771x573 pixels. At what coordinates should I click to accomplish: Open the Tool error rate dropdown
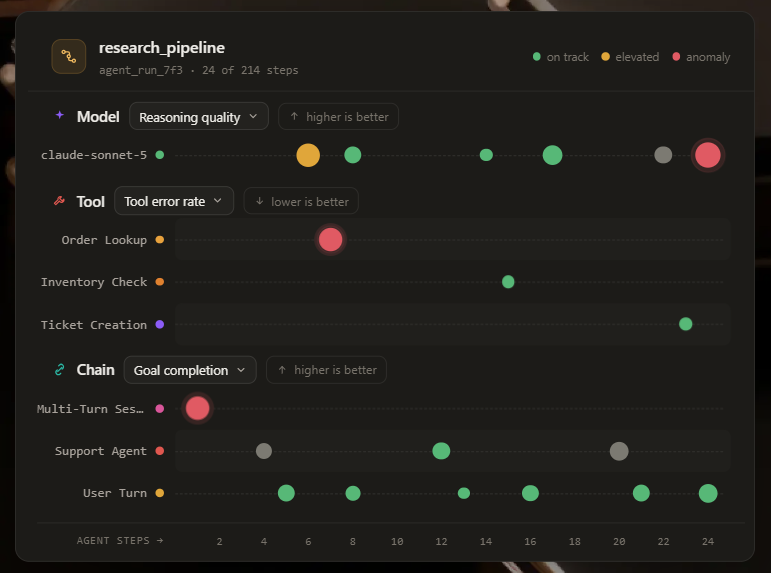tap(174, 201)
